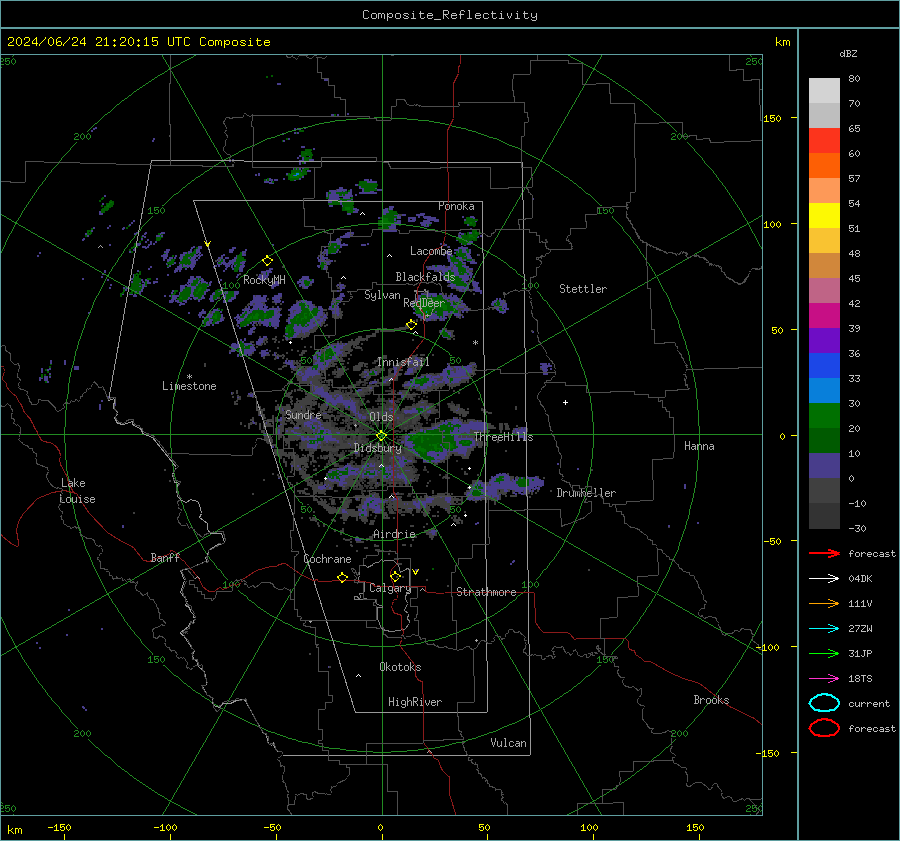Click the magenta 18TS arrow icon
The image size is (900, 841).
point(824,679)
